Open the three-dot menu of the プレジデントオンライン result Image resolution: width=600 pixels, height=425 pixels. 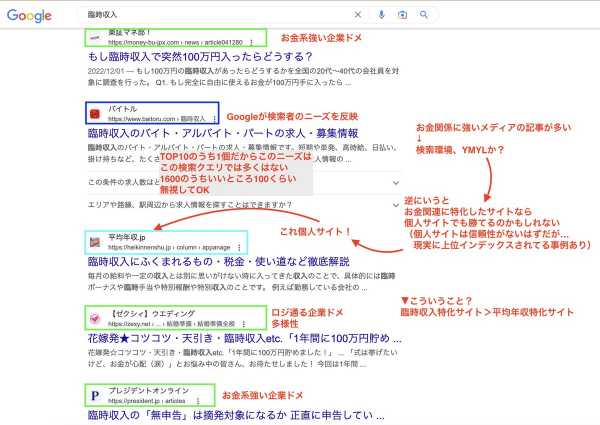pyautogui.click(x=198, y=401)
